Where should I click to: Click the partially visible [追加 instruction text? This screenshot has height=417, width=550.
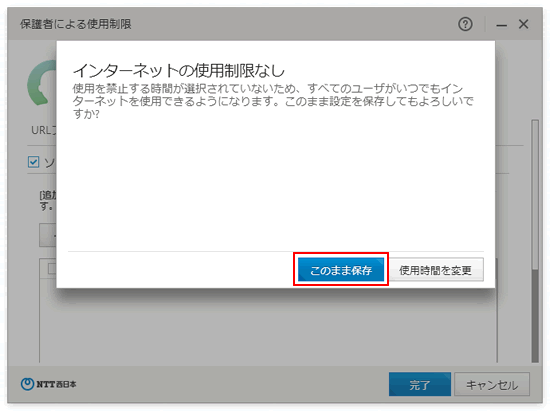[x=48, y=201]
